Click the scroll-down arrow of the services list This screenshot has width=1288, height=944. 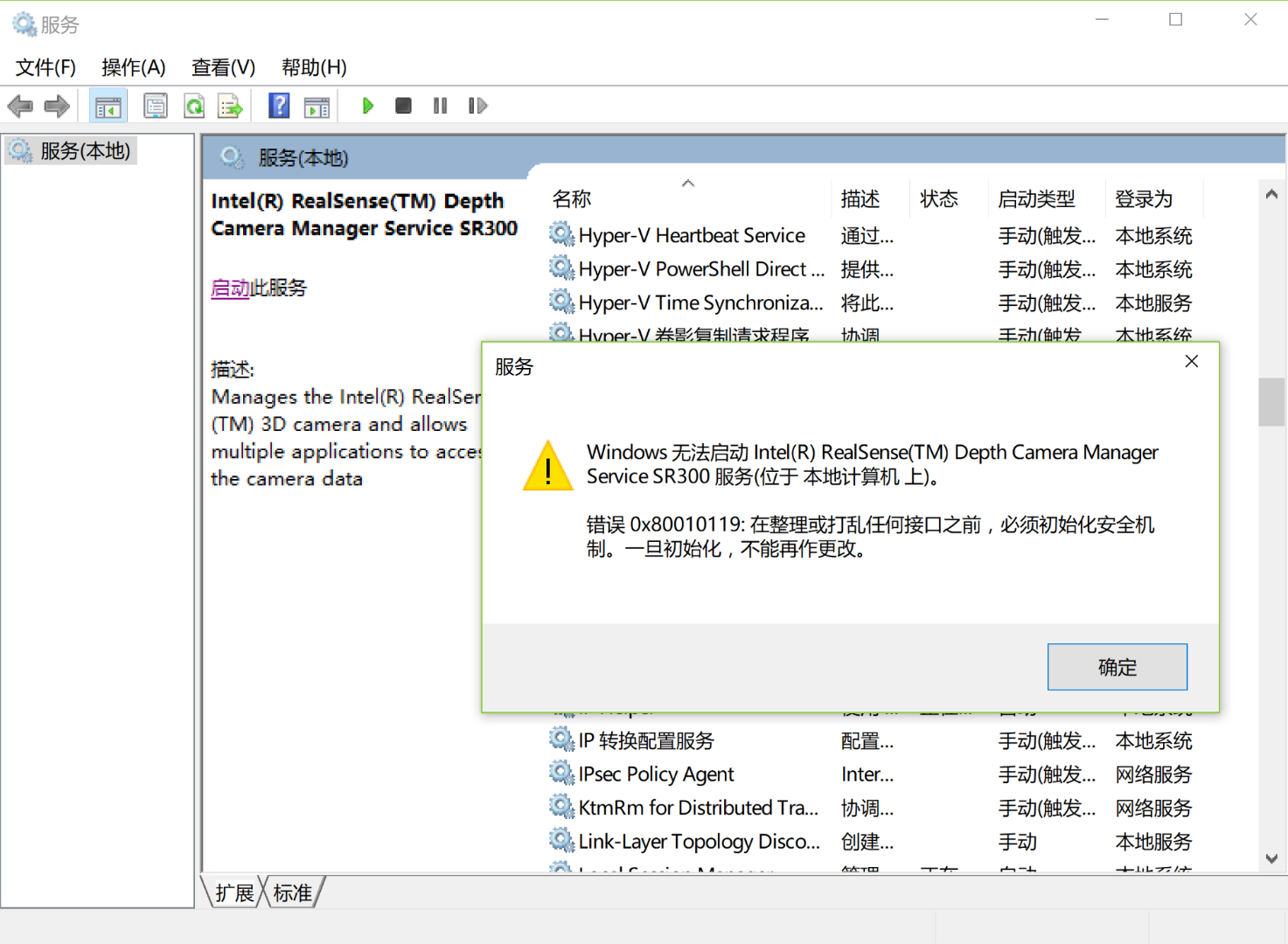pos(1271,858)
